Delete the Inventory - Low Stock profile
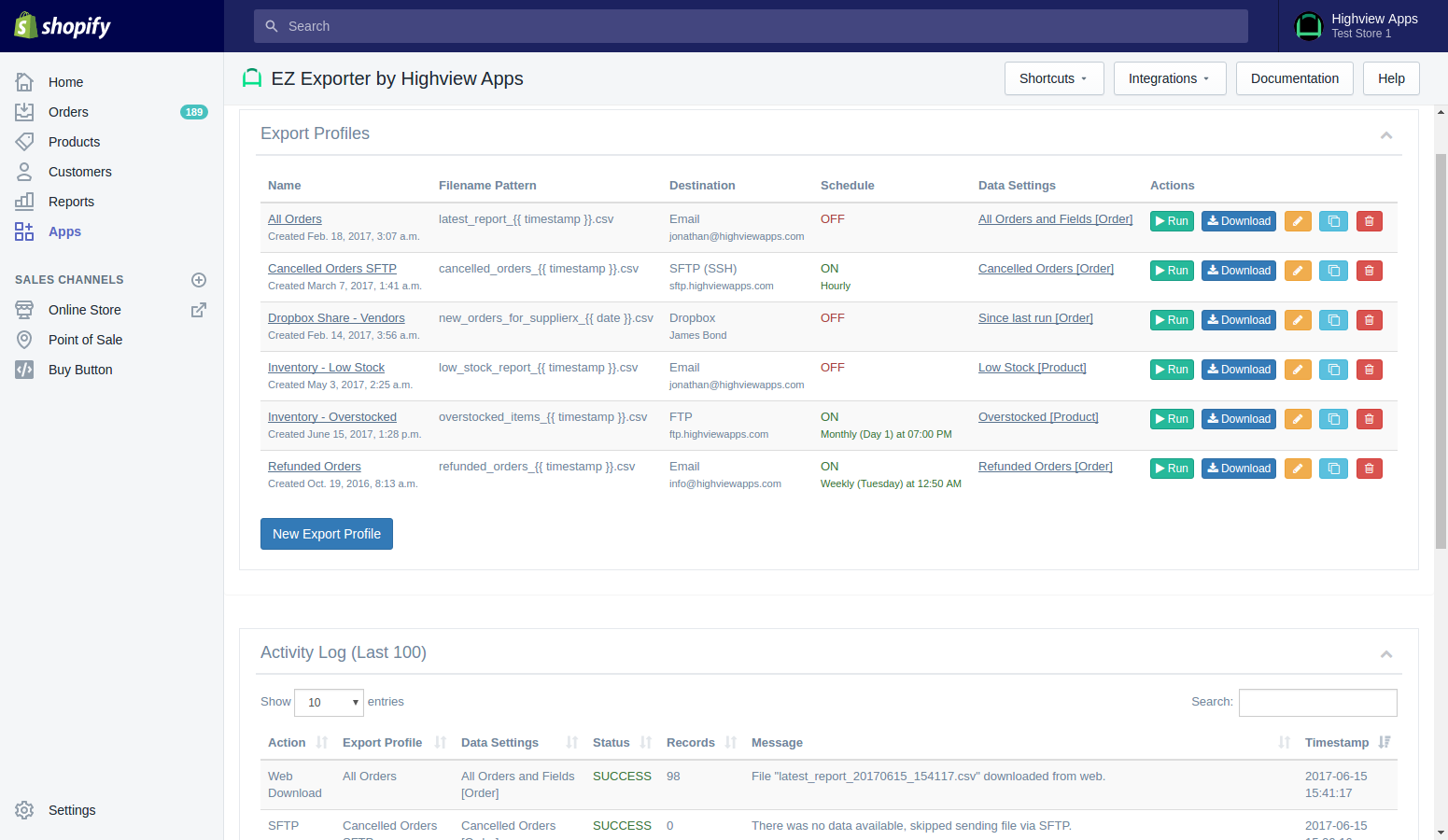 1370,370
